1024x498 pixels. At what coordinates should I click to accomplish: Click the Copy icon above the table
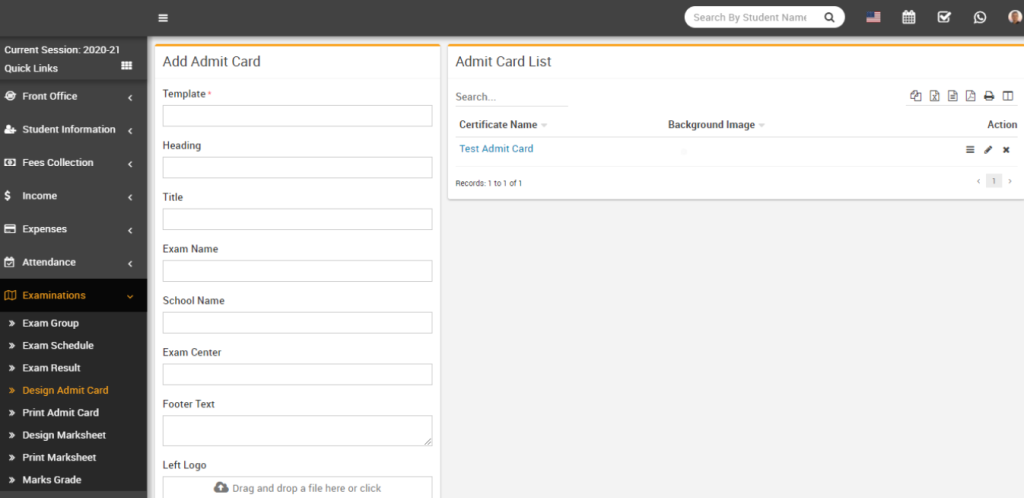pos(915,96)
